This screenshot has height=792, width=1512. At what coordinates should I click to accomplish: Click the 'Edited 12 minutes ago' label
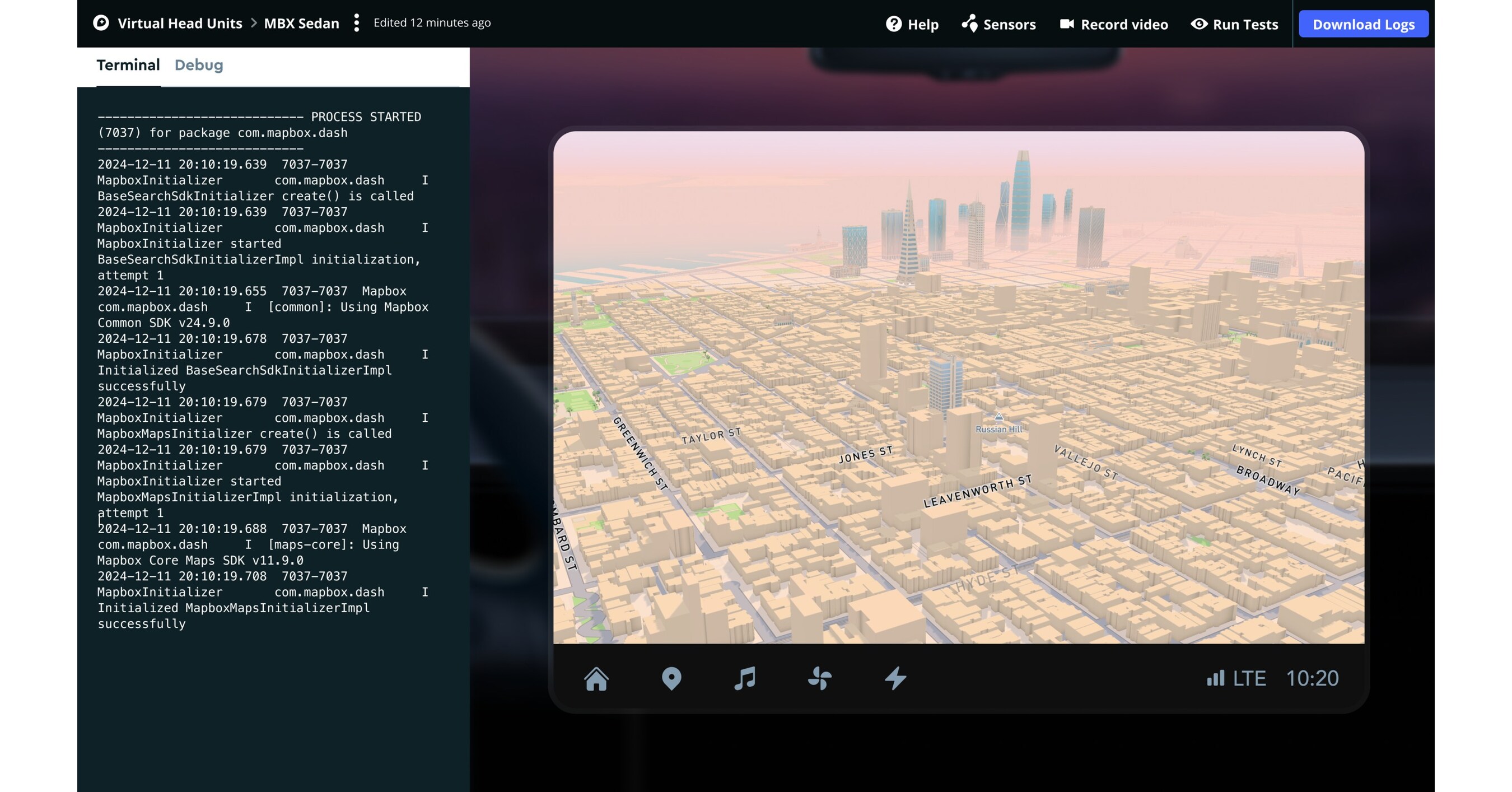[431, 23]
